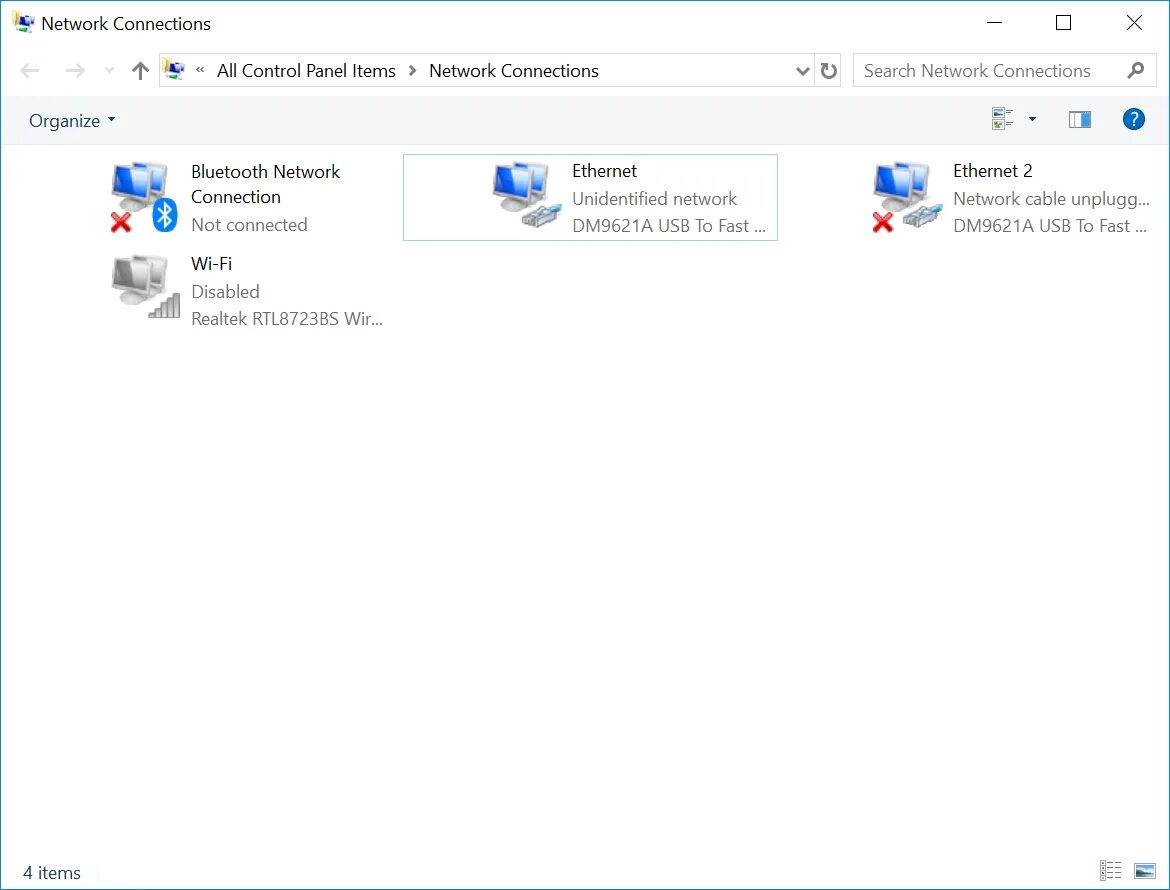
Task: Expand the view options dropdown arrow
Action: pos(1033,119)
